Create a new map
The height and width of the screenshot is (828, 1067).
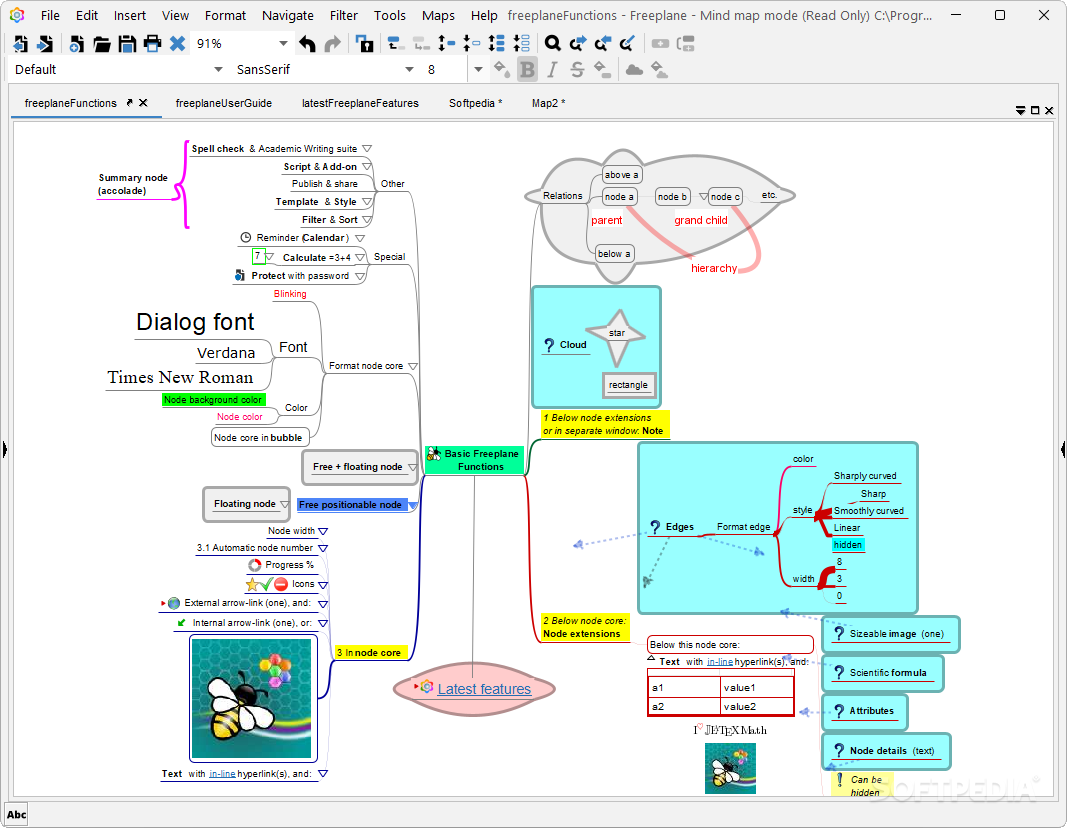[x=76, y=44]
